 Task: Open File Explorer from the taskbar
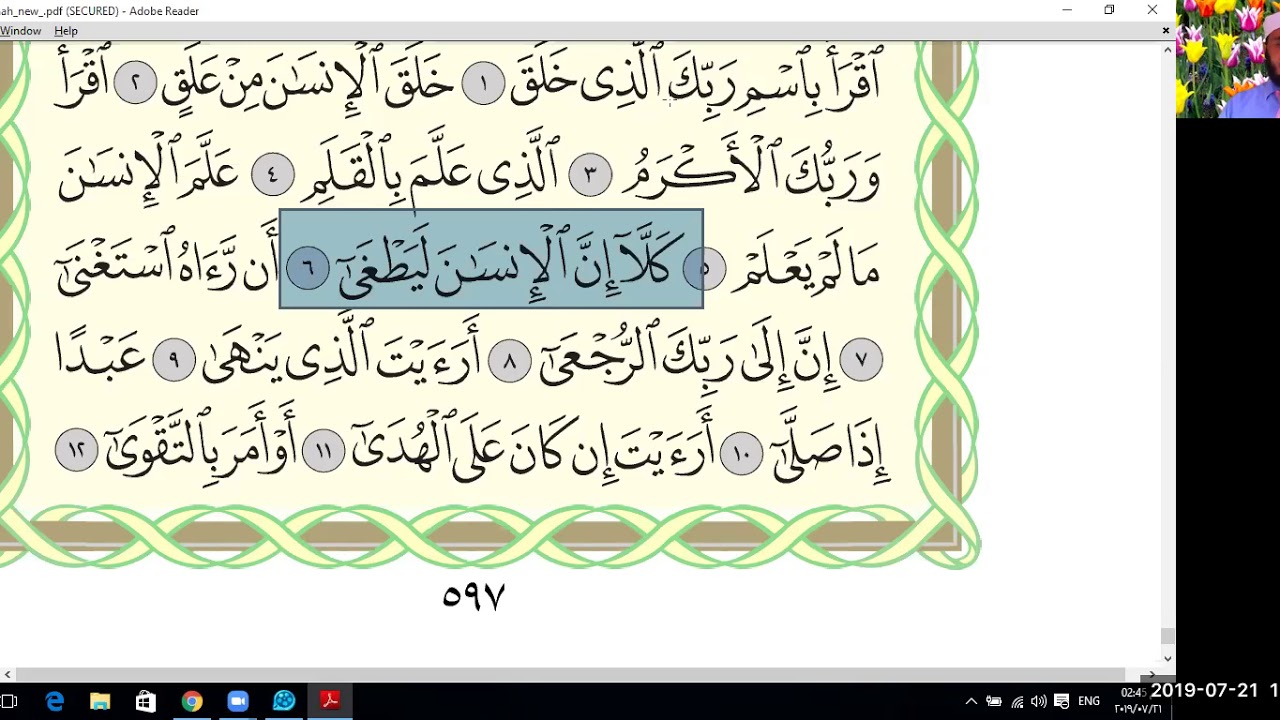100,702
